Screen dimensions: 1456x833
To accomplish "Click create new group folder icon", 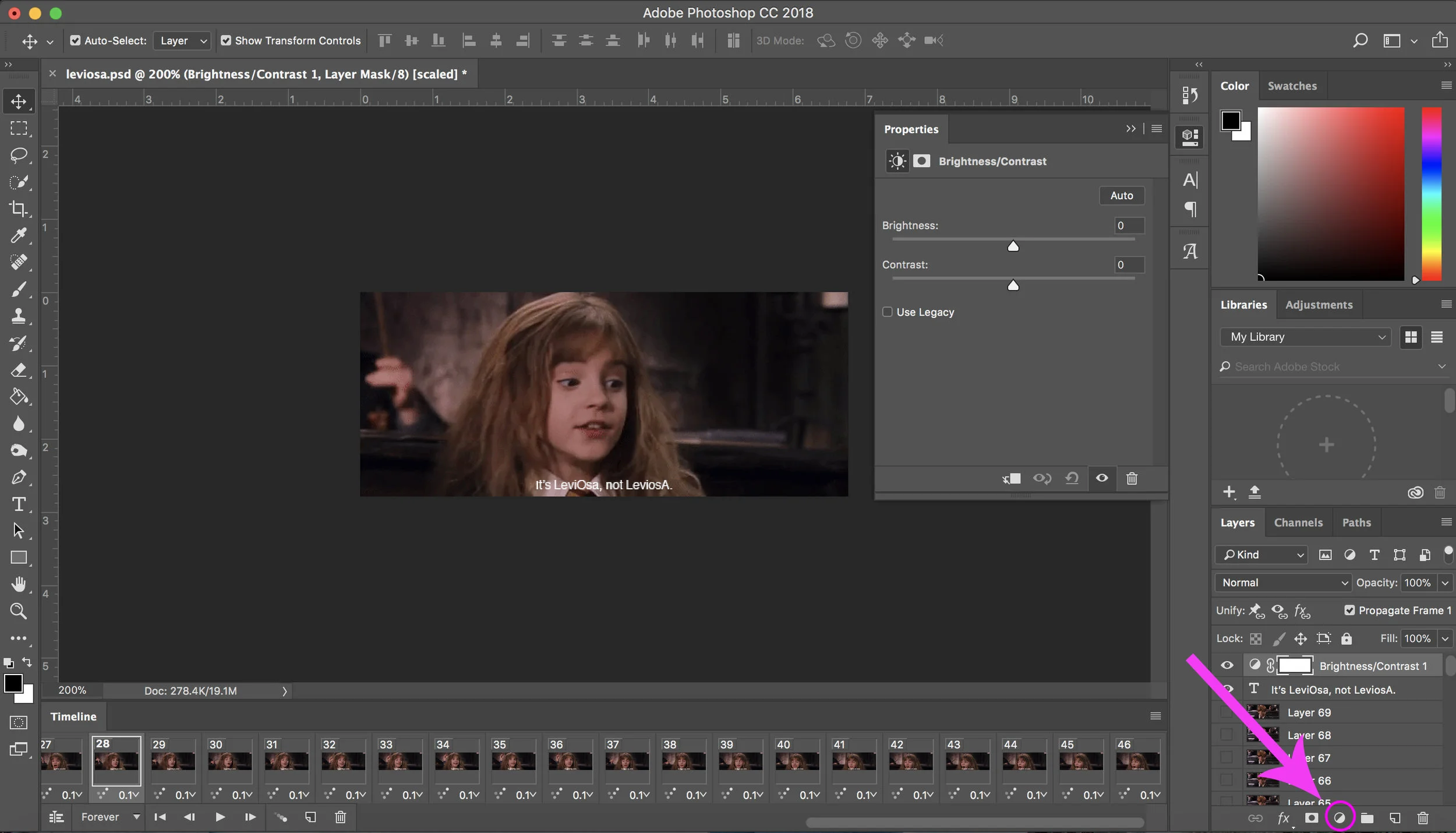I will point(1367,818).
